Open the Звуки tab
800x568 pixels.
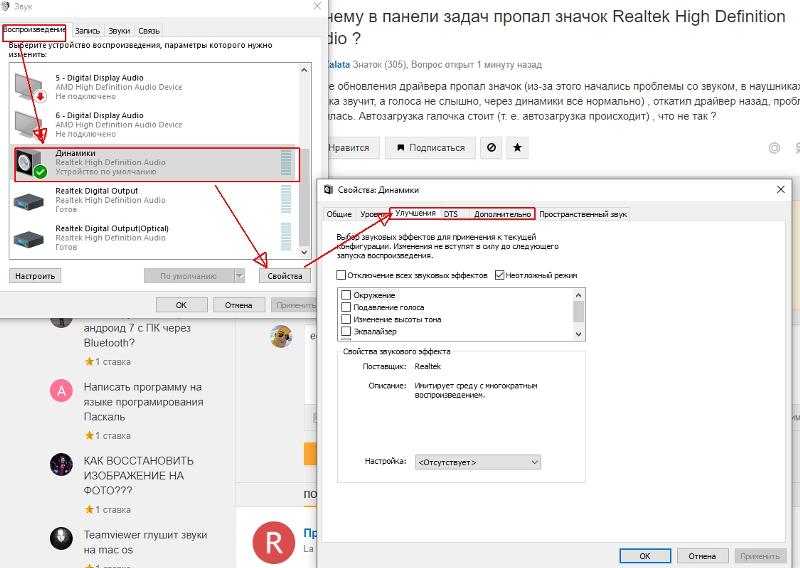point(119,31)
